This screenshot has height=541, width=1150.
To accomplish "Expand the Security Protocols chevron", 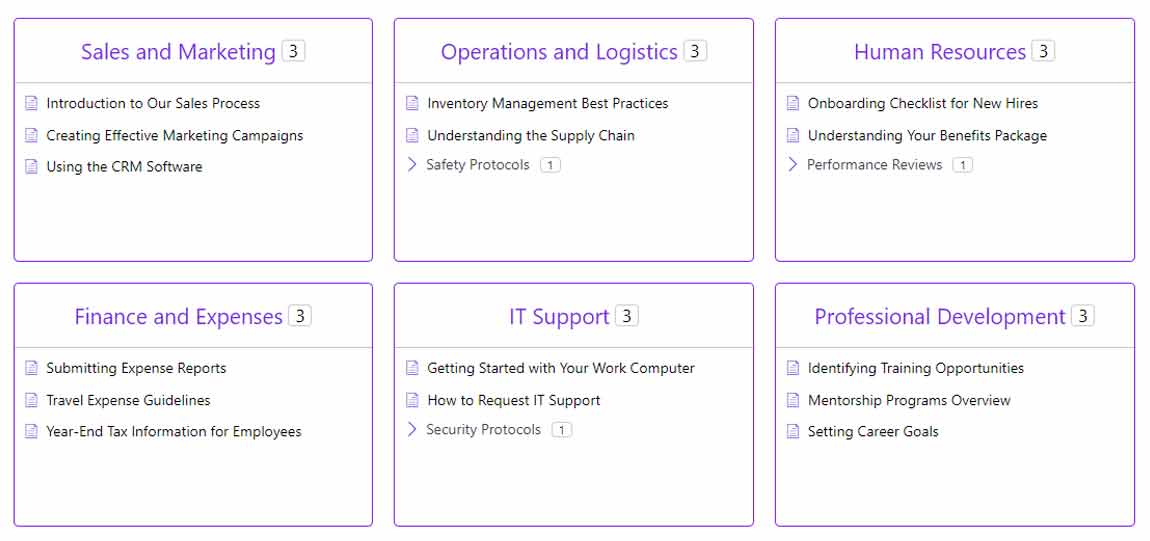I will (412, 430).
